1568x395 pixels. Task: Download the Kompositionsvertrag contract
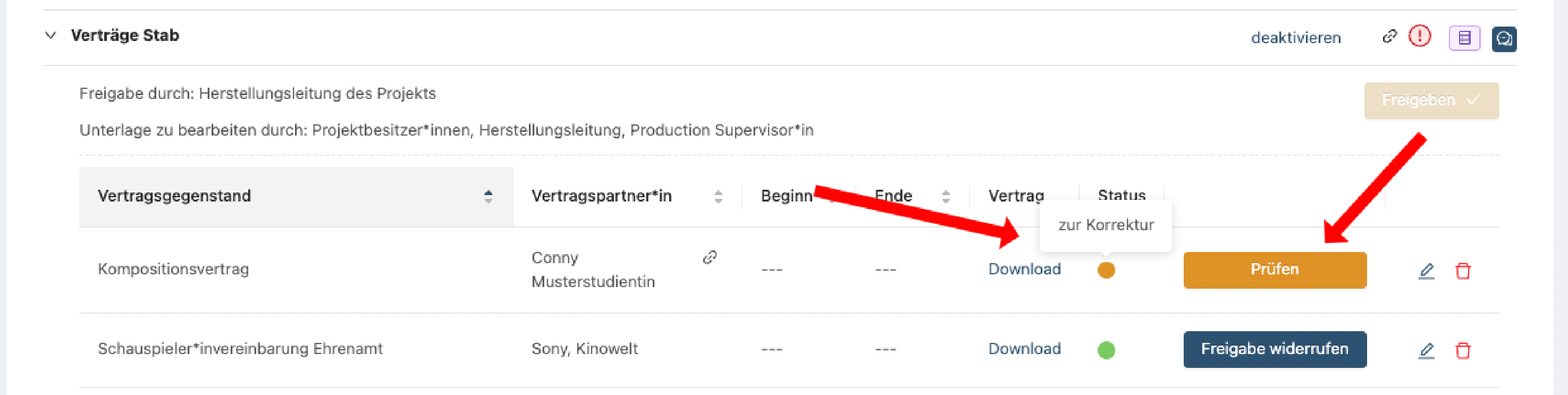(1024, 269)
